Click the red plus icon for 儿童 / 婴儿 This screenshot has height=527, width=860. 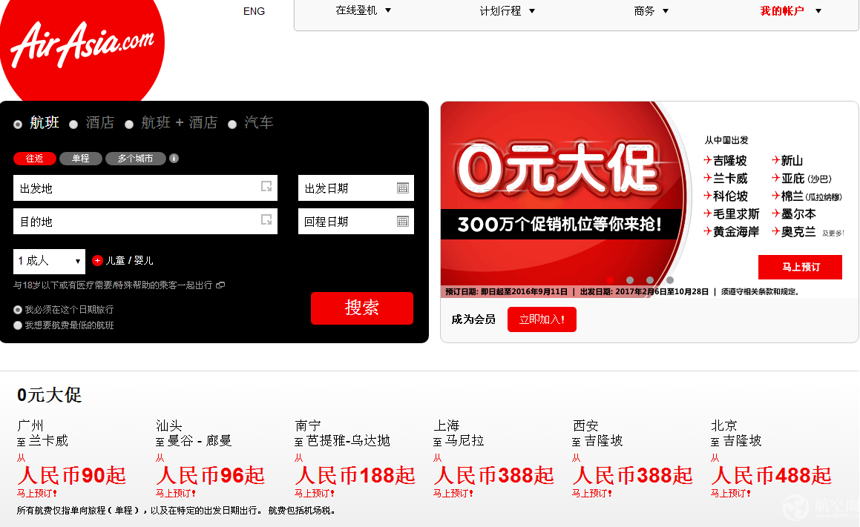click(x=97, y=260)
